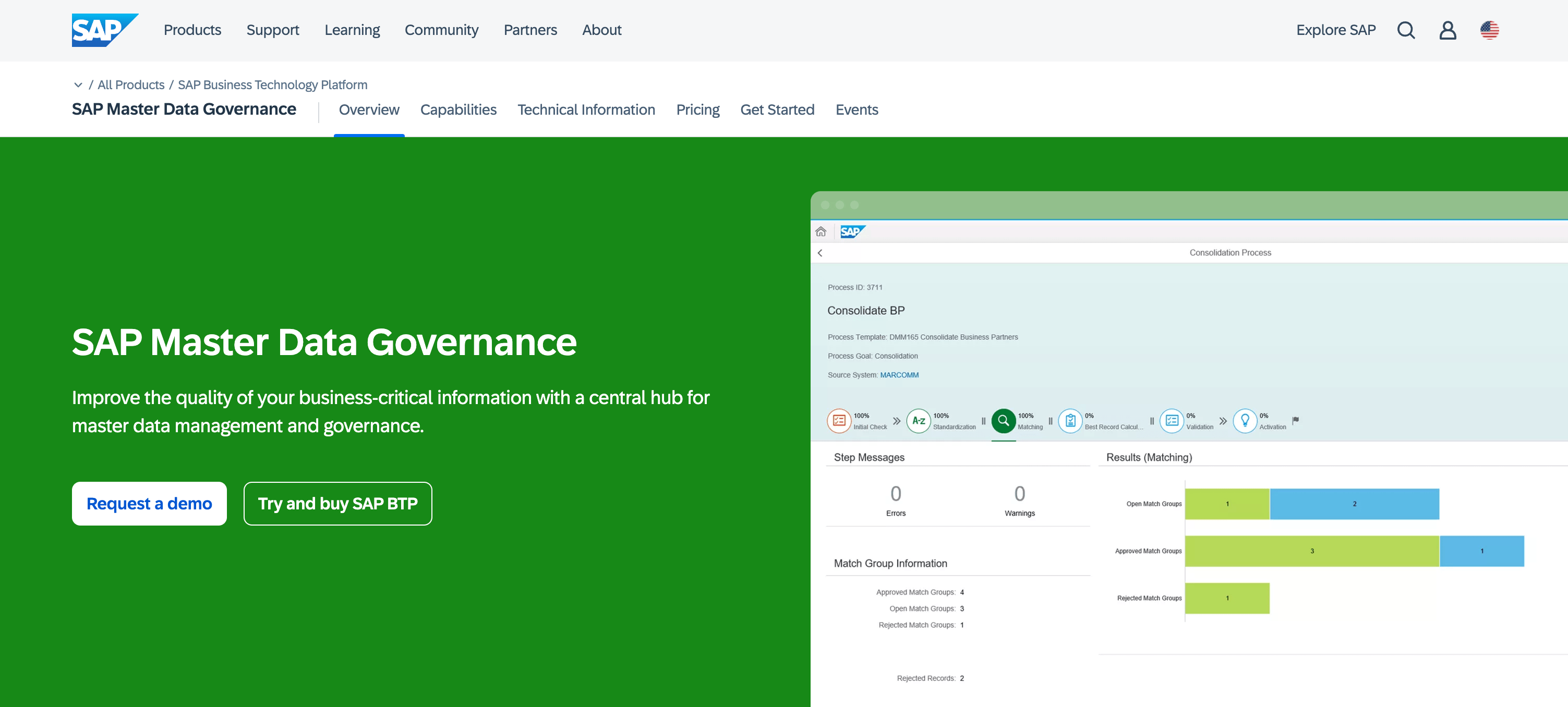1568x707 pixels.
Task: Click green Open Match Groups bar segment
Action: (x=1227, y=504)
